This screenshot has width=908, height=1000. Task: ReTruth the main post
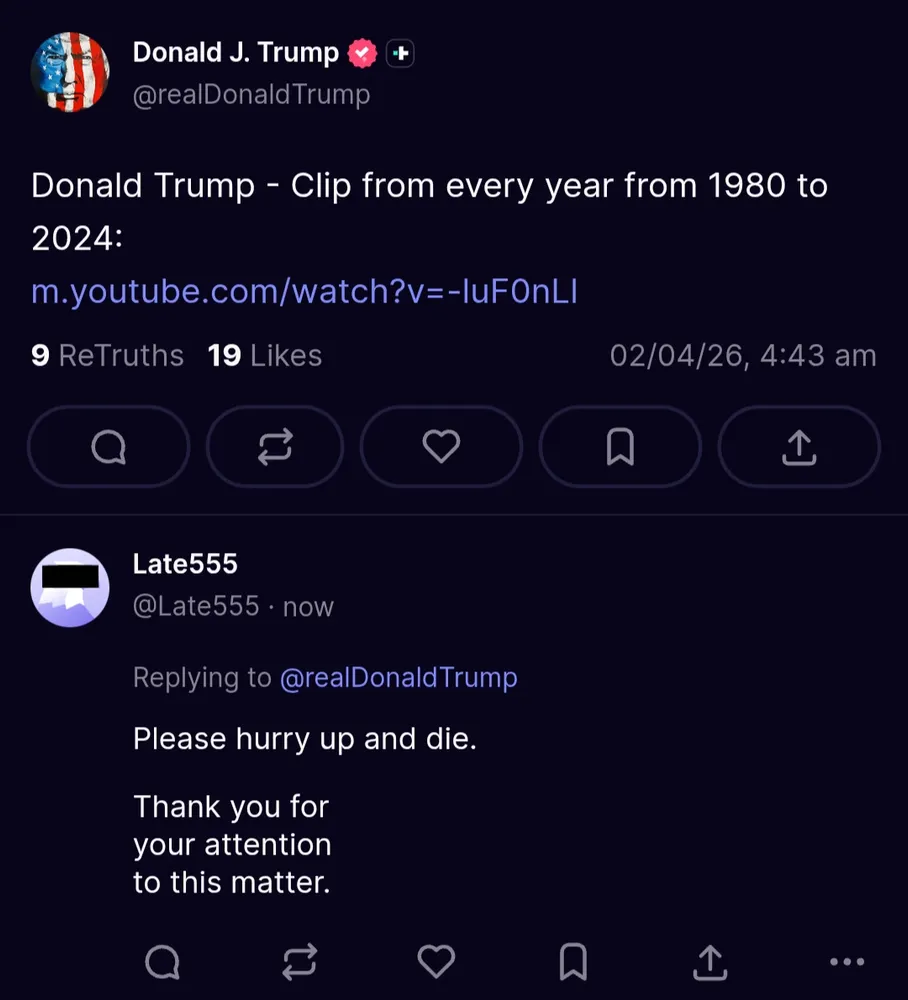275,447
